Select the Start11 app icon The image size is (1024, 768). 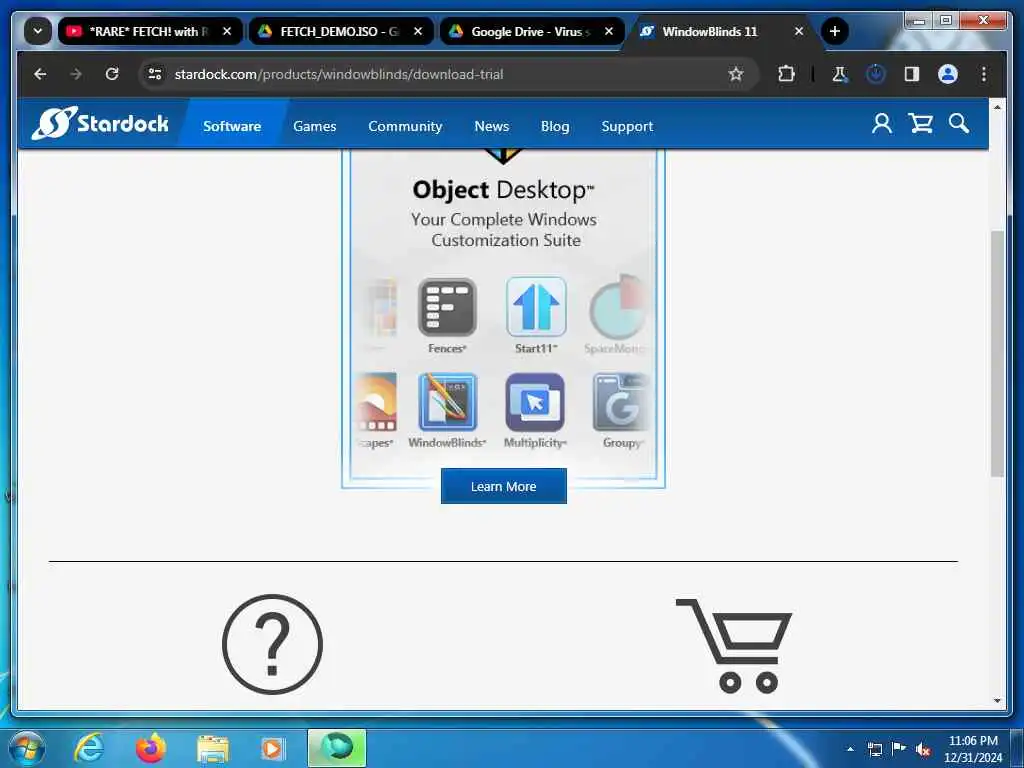[x=536, y=307]
